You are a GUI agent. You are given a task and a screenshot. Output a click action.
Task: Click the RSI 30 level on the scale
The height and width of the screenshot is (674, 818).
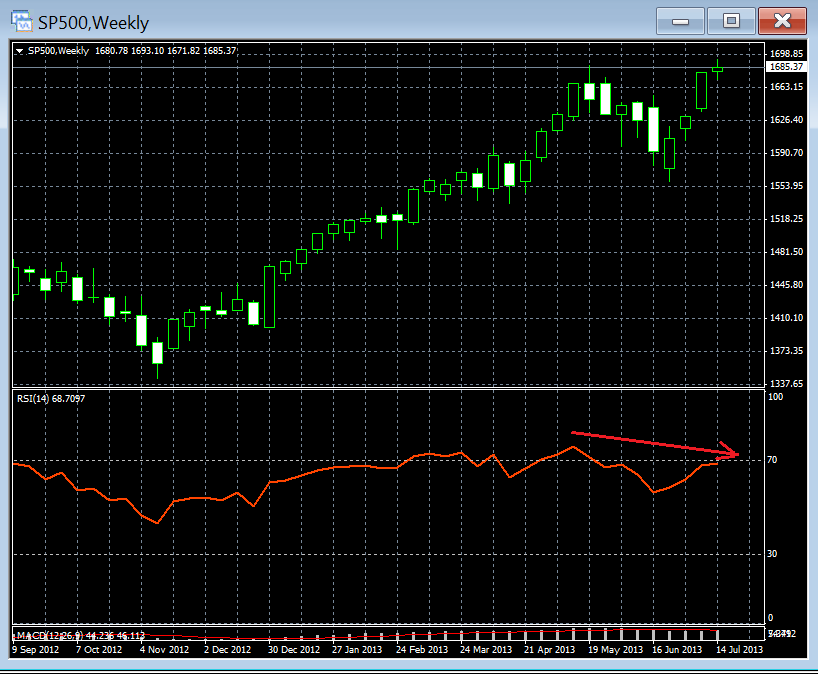pyautogui.click(x=772, y=553)
